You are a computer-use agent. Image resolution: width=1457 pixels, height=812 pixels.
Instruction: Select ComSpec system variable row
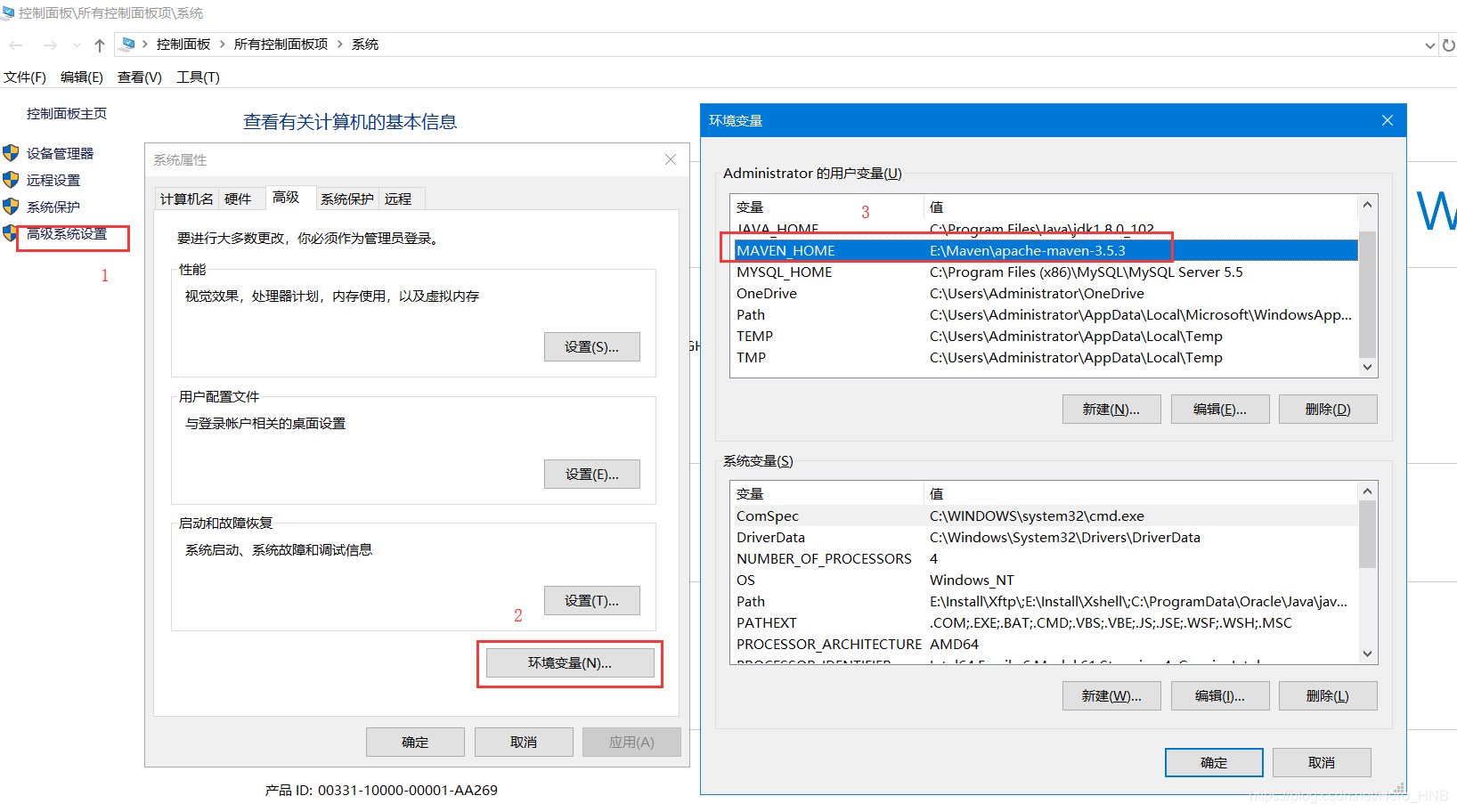click(x=1046, y=516)
